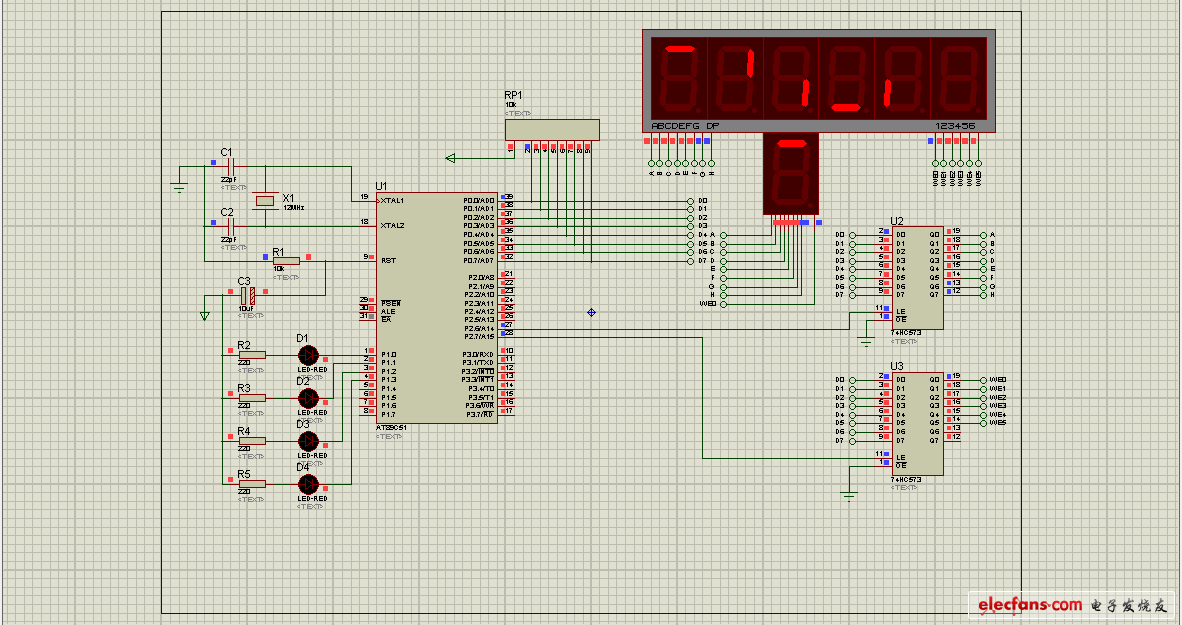Select the U1 AT89C51 microcontroller body
Image resolution: width=1182 pixels, height=625 pixels.
click(436, 308)
